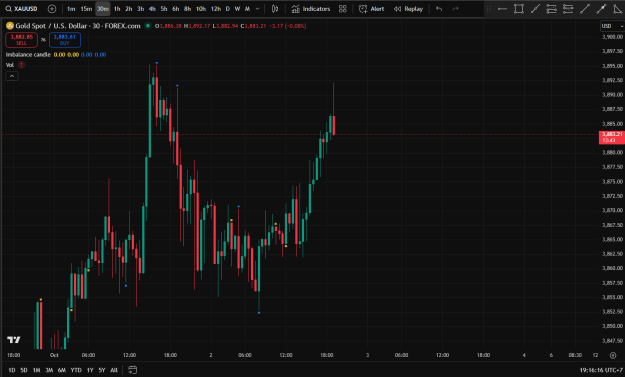This screenshot has width=625, height=377.
Task: Open the indicator templates grid icon
Action: click(x=342, y=9)
